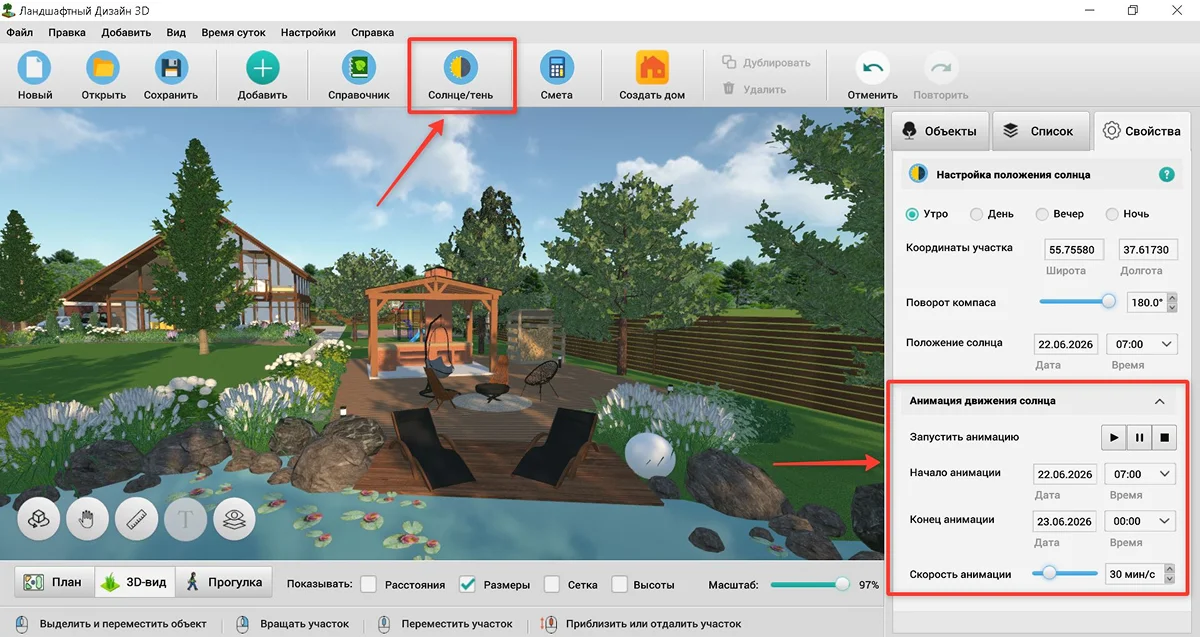
Task: Collapse the Анимация движения солнца section
Action: 1159,401
